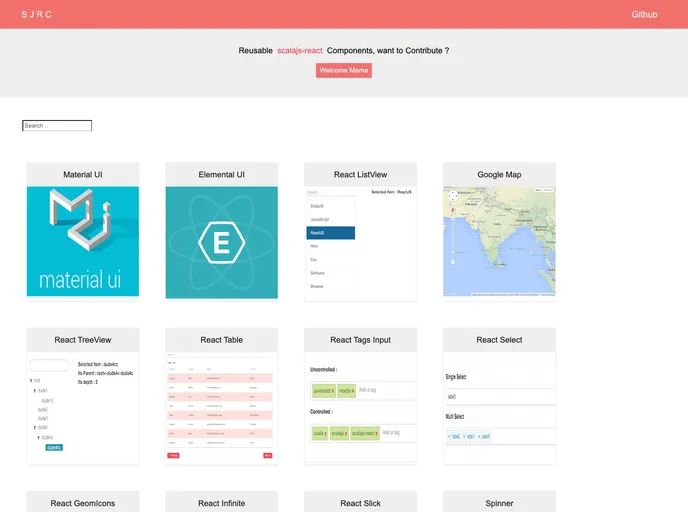Open the React GeomIcons card
The height and width of the screenshot is (512, 688).
click(83, 502)
